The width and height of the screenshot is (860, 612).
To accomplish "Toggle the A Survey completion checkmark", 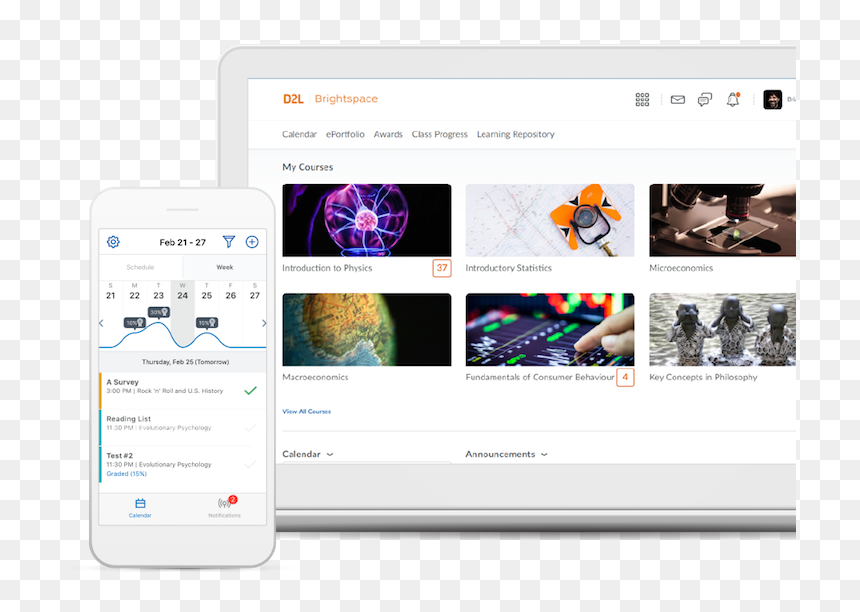I will (x=250, y=390).
